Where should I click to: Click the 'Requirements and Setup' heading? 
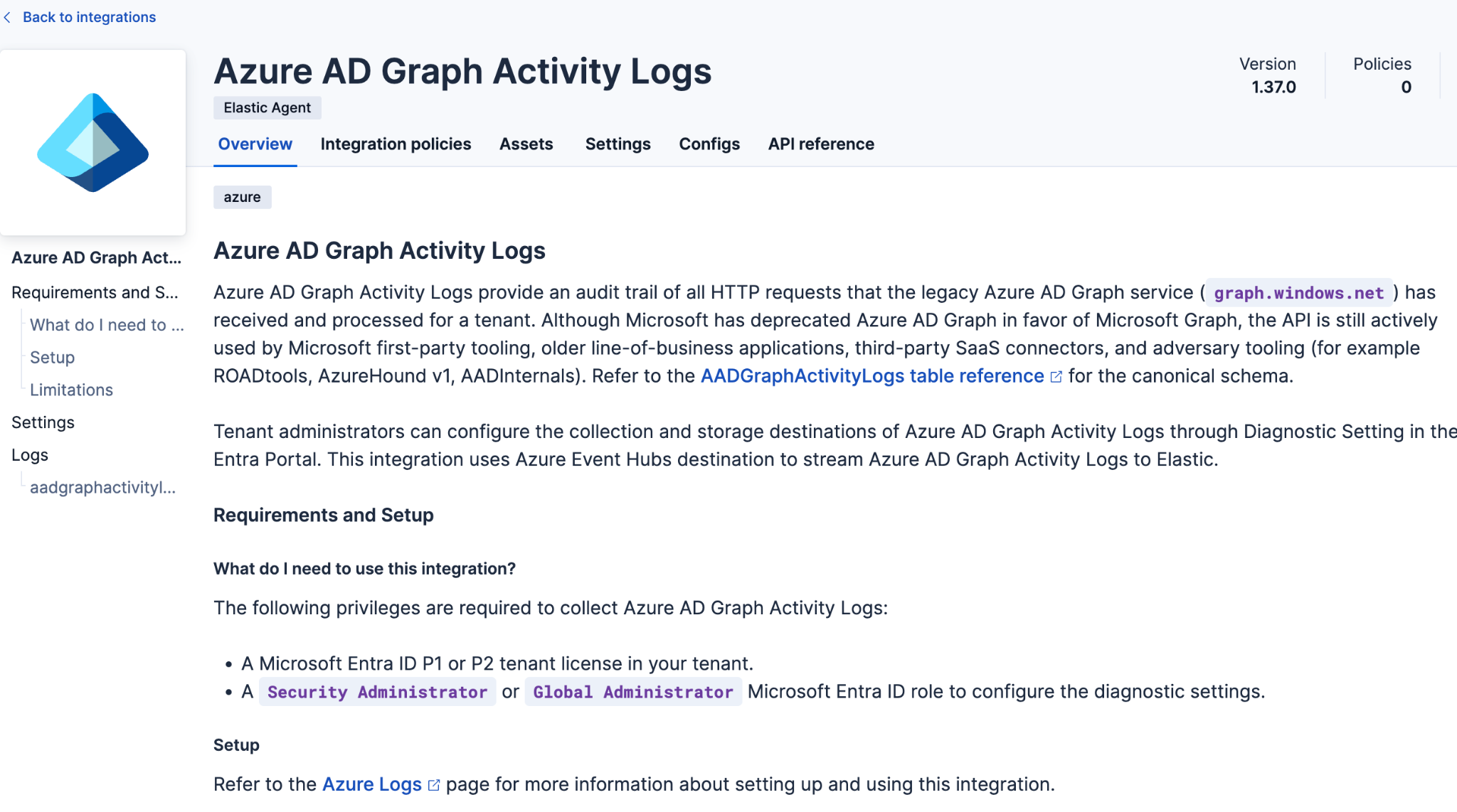coord(323,515)
